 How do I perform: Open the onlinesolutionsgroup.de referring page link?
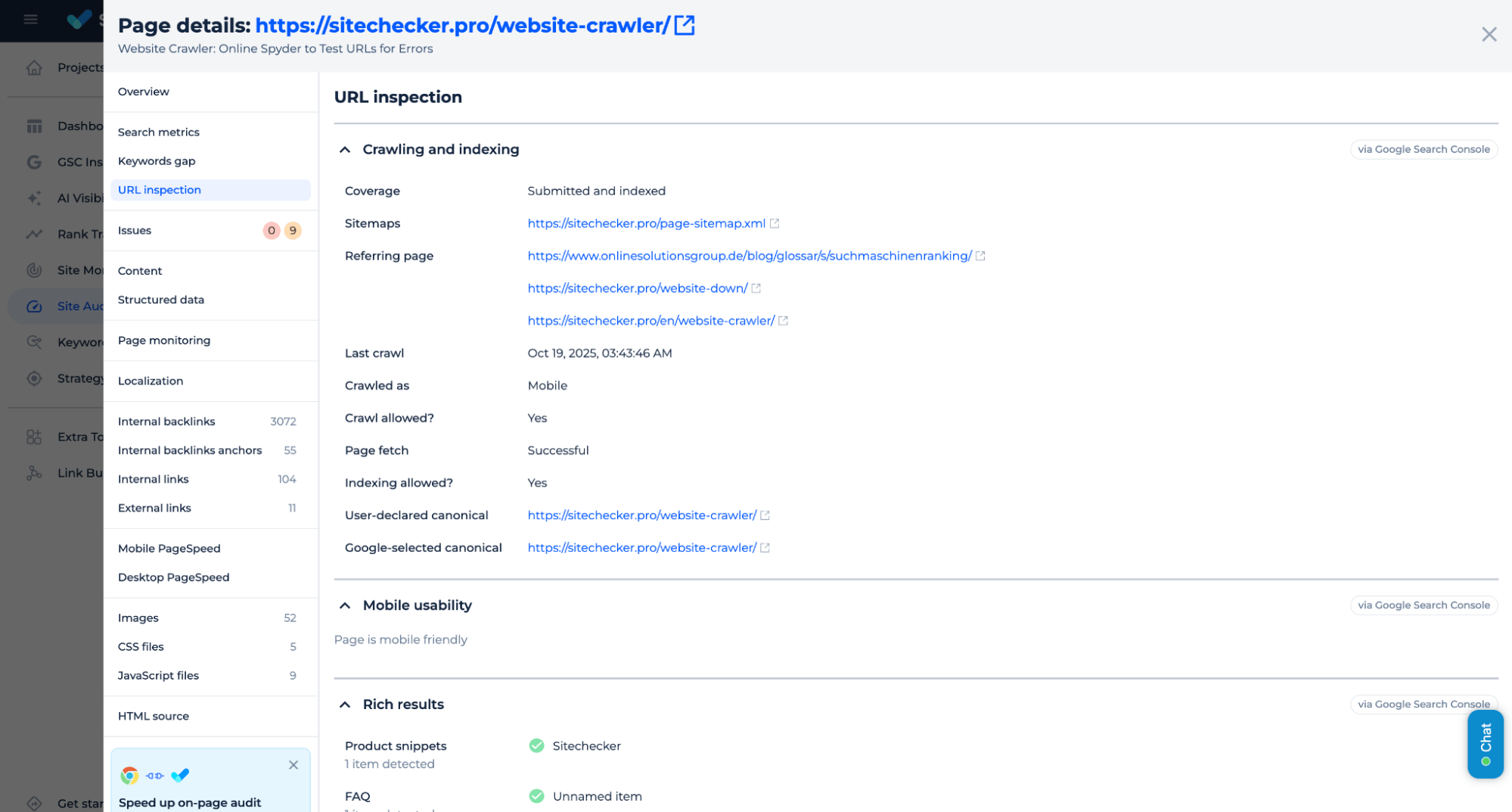pos(749,256)
